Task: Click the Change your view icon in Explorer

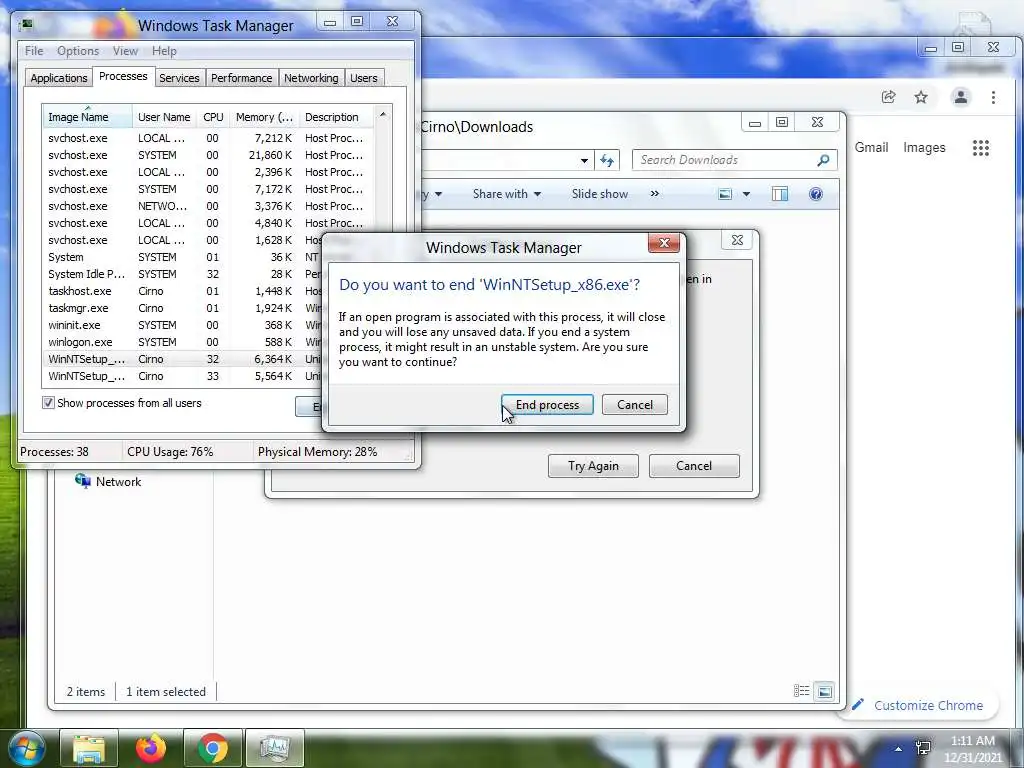Action: click(x=725, y=194)
